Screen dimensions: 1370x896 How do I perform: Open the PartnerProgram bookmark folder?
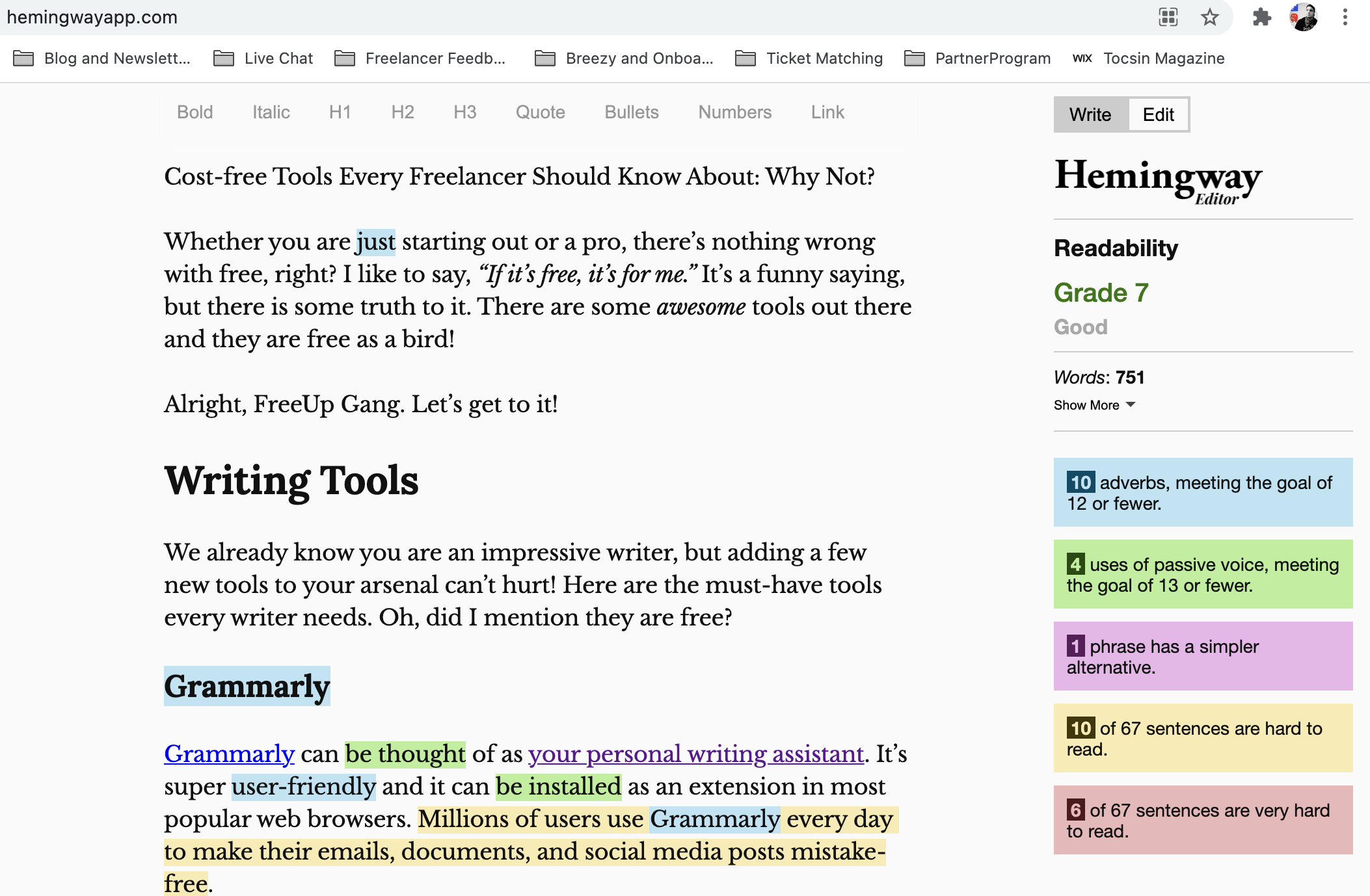pos(978,59)
